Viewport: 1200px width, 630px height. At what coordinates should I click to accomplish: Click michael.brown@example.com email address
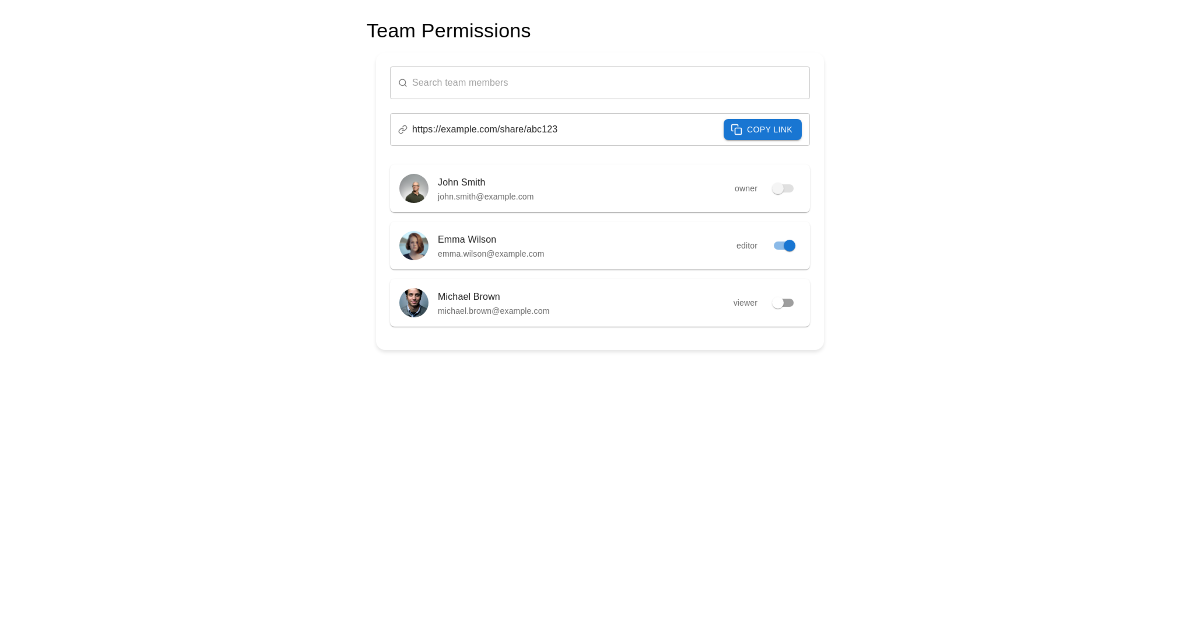(493, 311)
